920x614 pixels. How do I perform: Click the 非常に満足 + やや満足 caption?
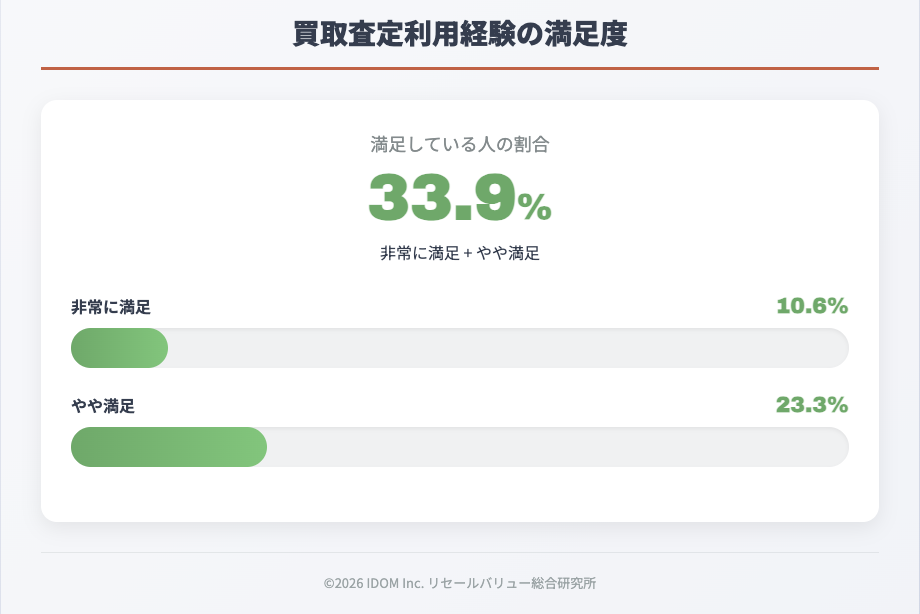click(460, 253)
